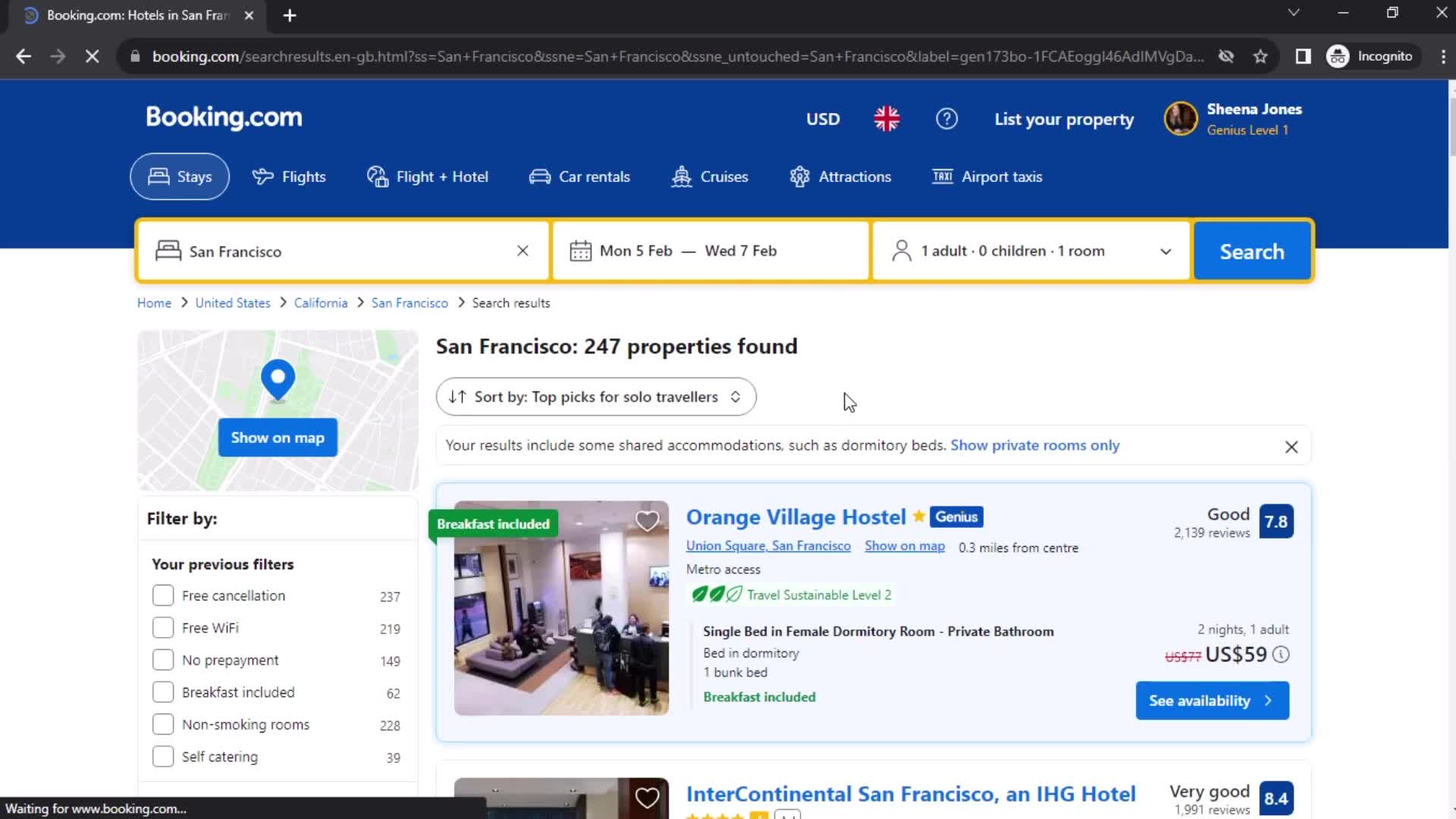Select the Flights navigation icon
The height and width of the screenshot is (819, 1456).
click(262, 176)
